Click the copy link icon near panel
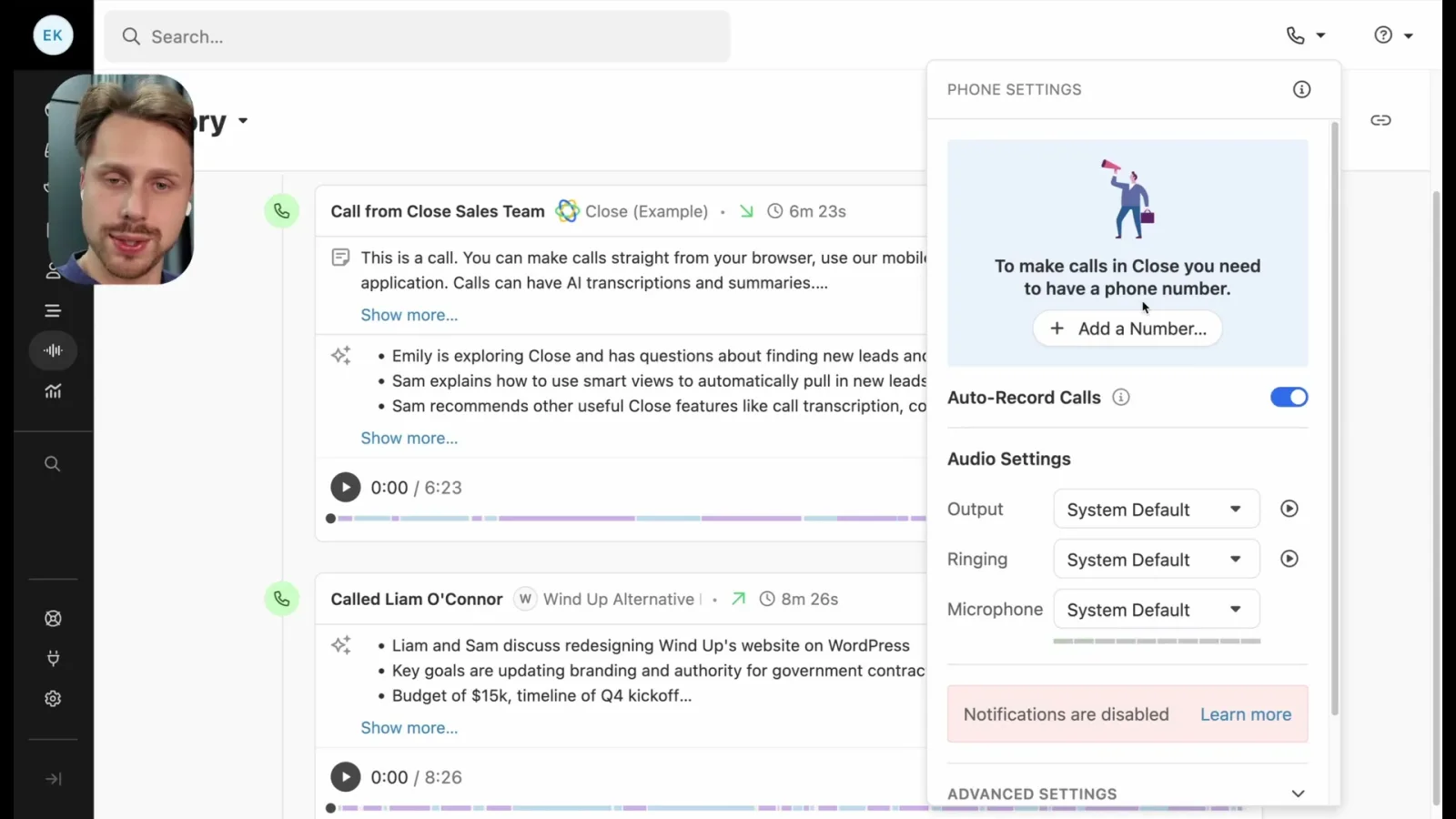The image size is (1456, 819). point(1380,120)
